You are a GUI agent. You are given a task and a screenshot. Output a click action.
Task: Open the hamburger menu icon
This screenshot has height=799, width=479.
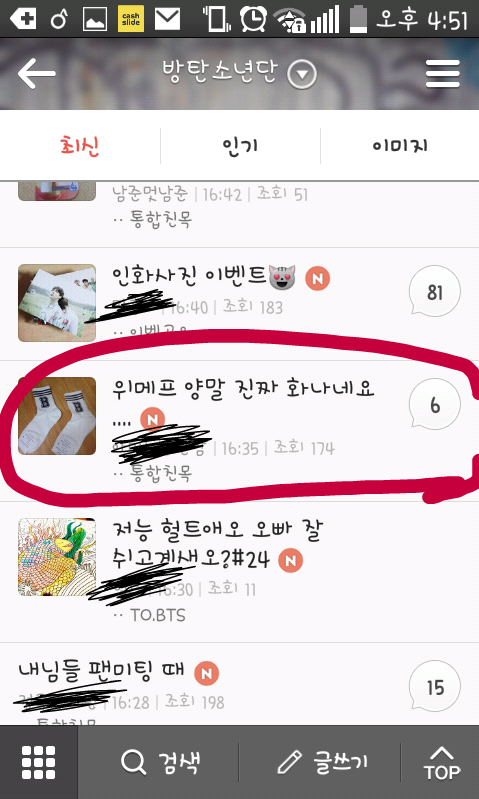click(443, 74)
